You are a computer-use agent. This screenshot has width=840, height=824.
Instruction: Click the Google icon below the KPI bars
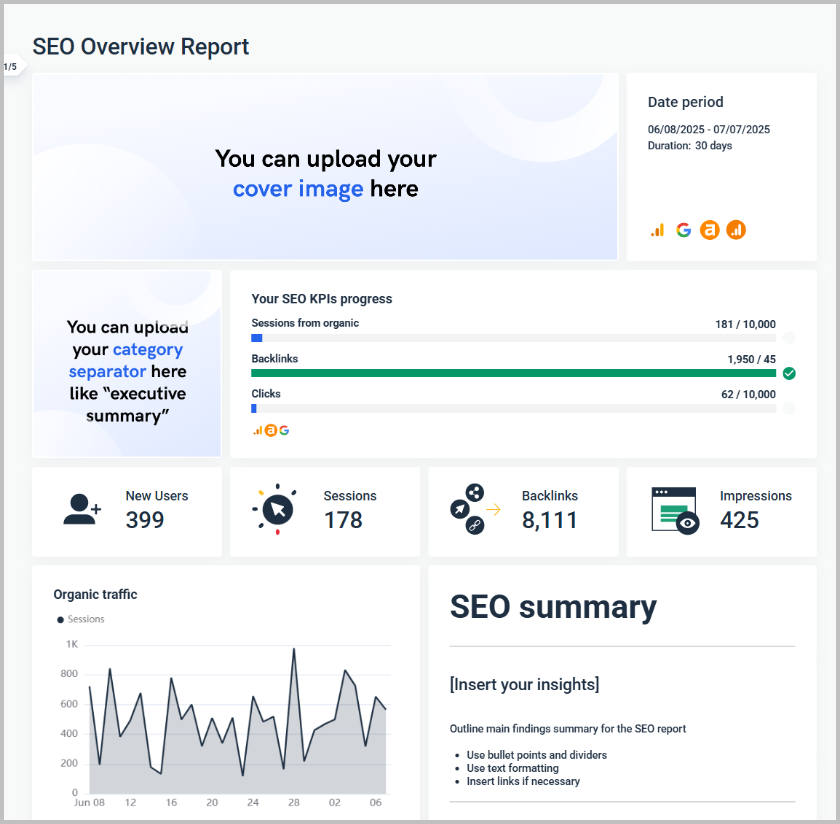[284, 430]
